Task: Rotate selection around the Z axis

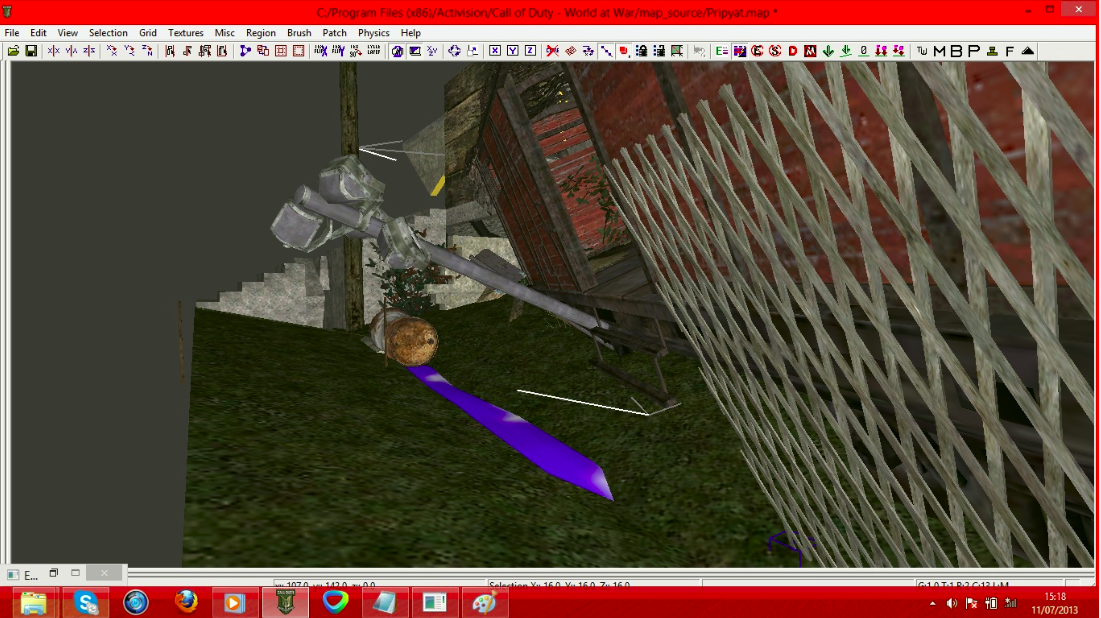Action: (x=147, y=51)
